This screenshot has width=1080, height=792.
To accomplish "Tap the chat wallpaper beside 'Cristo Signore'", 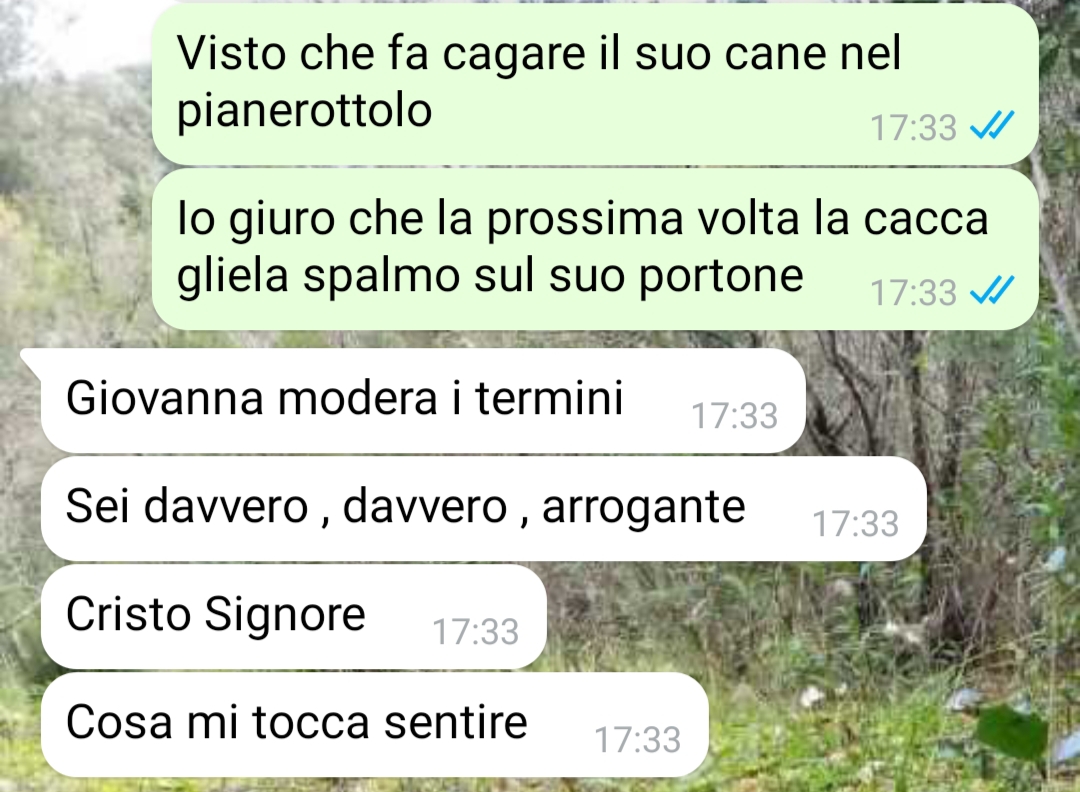I will tap(792, 616).
